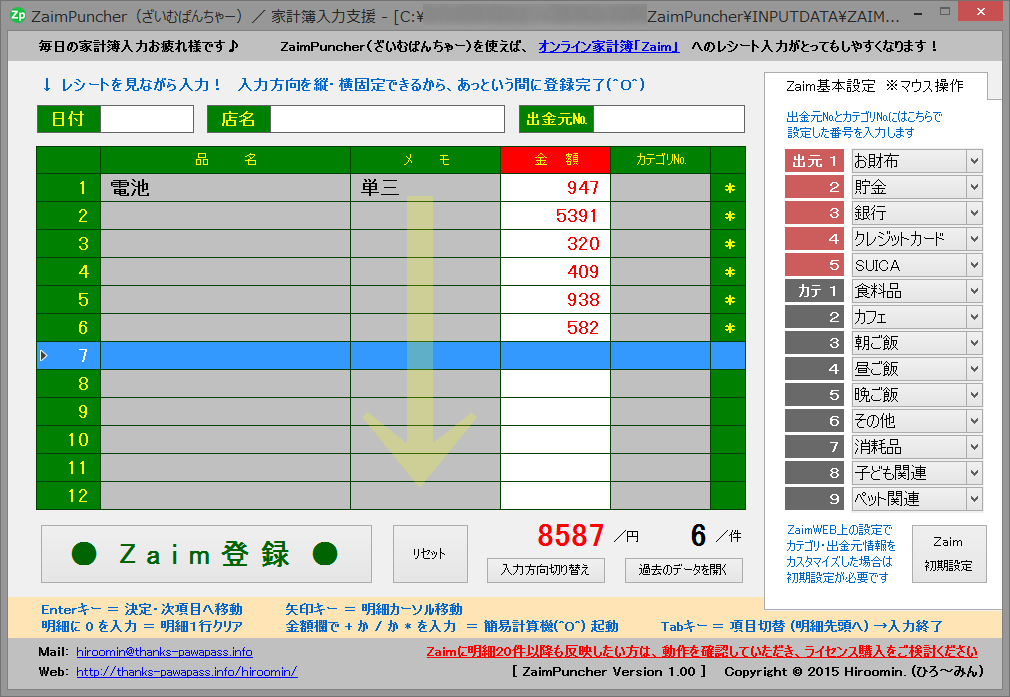The height and width of the screenshot is (697, 1010).
Task: Click the amount cell showing 320
Action: [x=555, y=244]
